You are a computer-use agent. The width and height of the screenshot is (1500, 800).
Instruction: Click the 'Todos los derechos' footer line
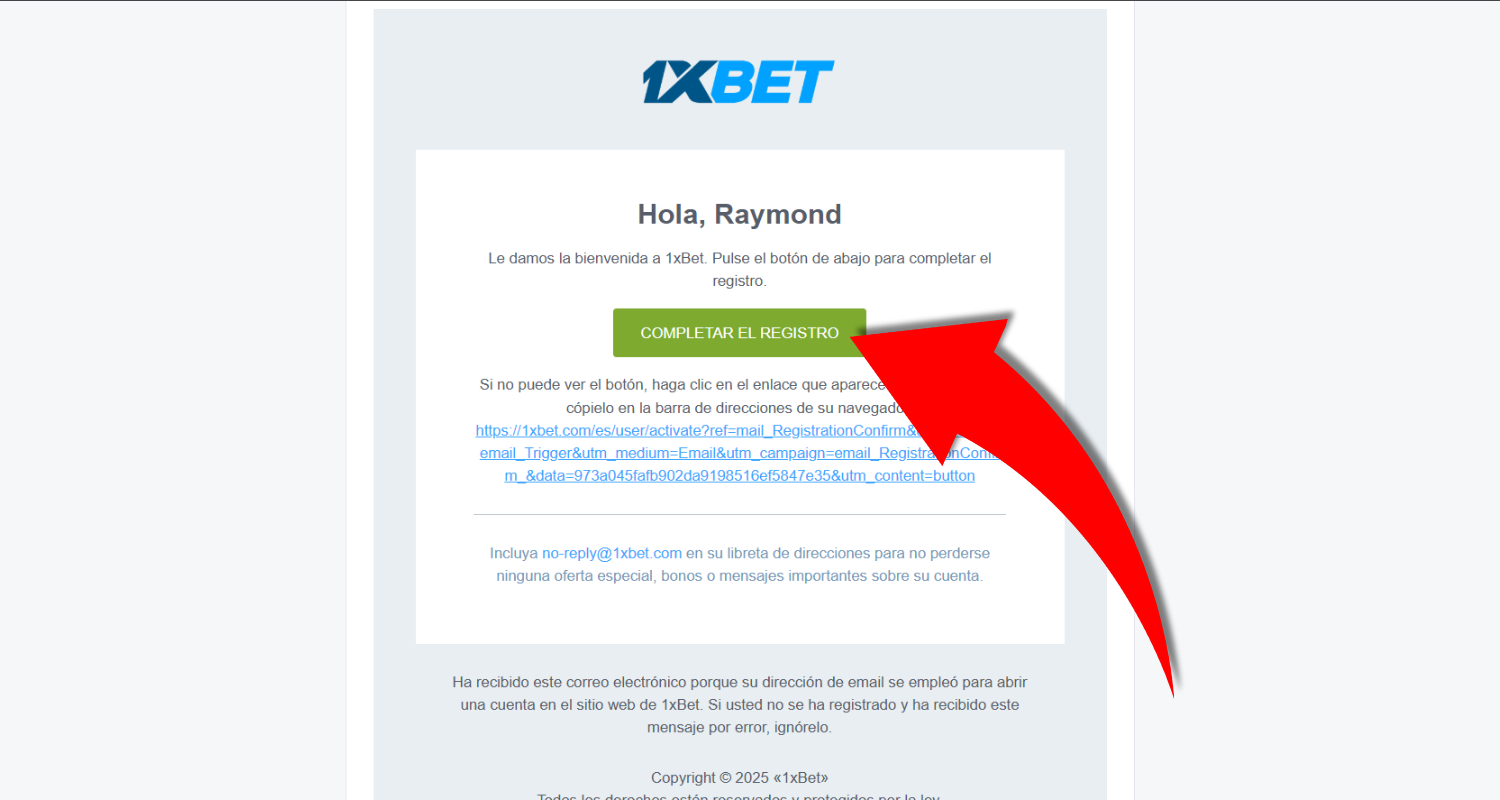[x=740, y=797]
